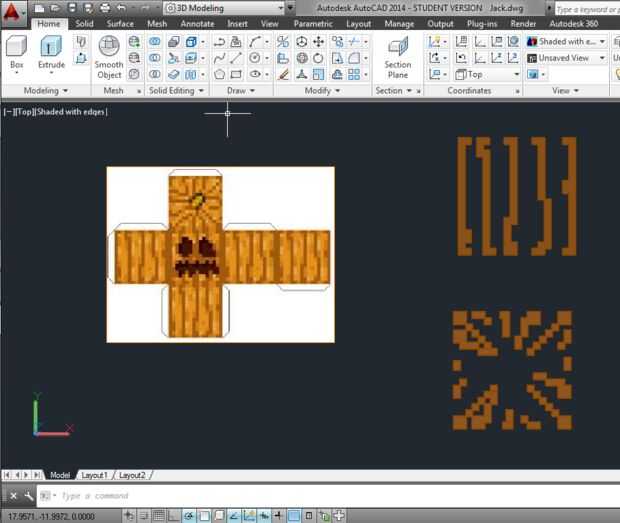Image resolution: width=620 pixels, height=523 pixels.
Task: Open the Box tool dropdown arrow
Action: 16,73
